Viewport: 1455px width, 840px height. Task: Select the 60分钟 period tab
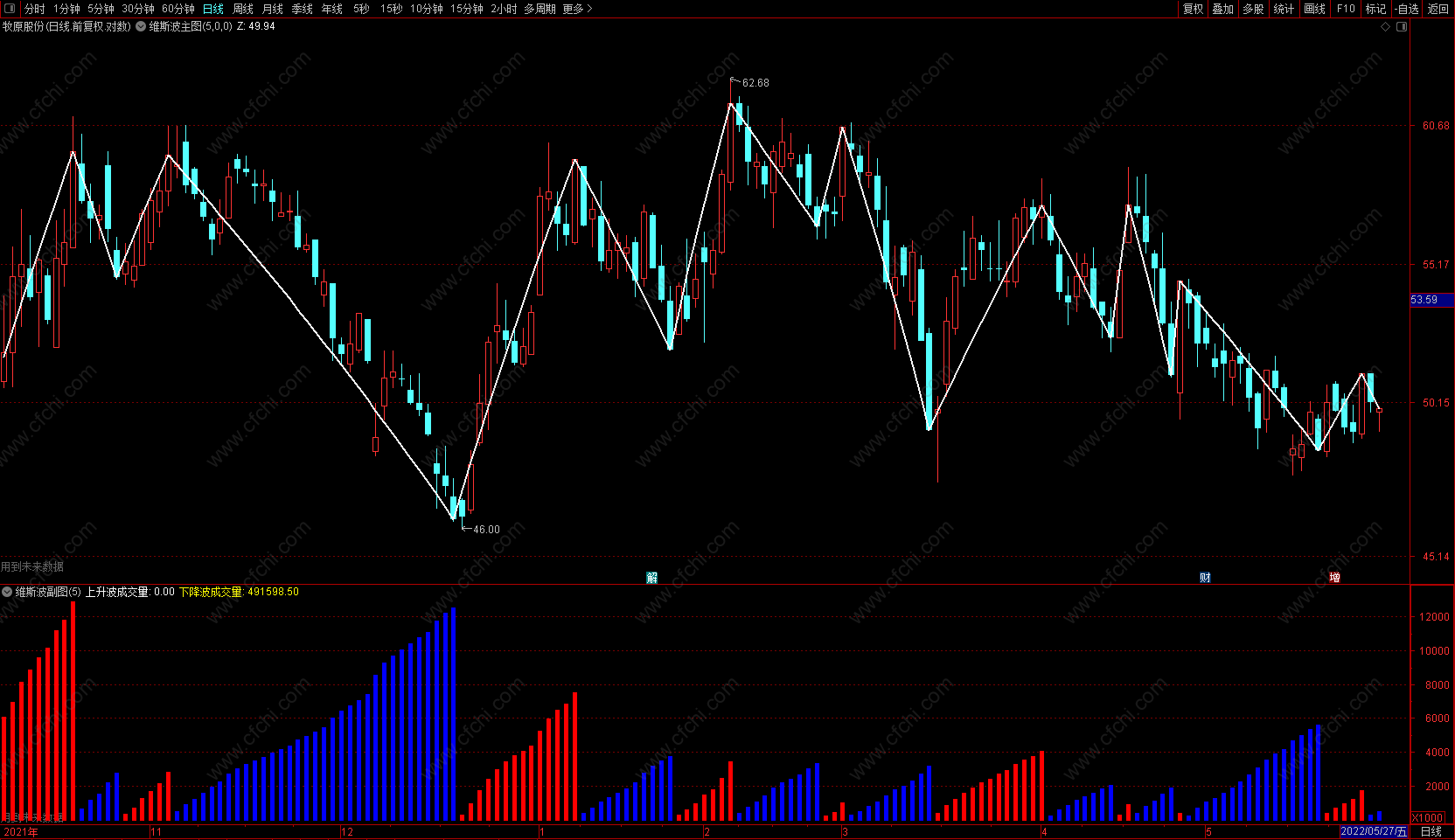pyautogui.click(x=178, y=9)
